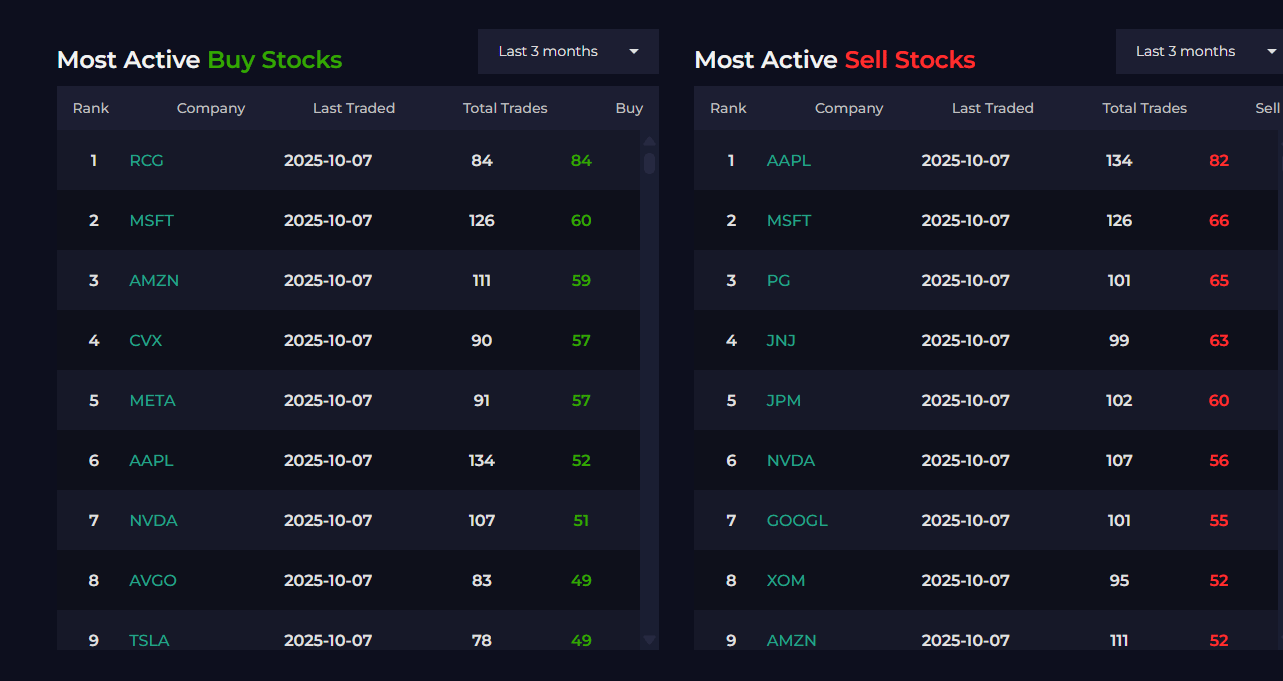Click the Sell column header

pyautogui.click(x=1267, y=108)
